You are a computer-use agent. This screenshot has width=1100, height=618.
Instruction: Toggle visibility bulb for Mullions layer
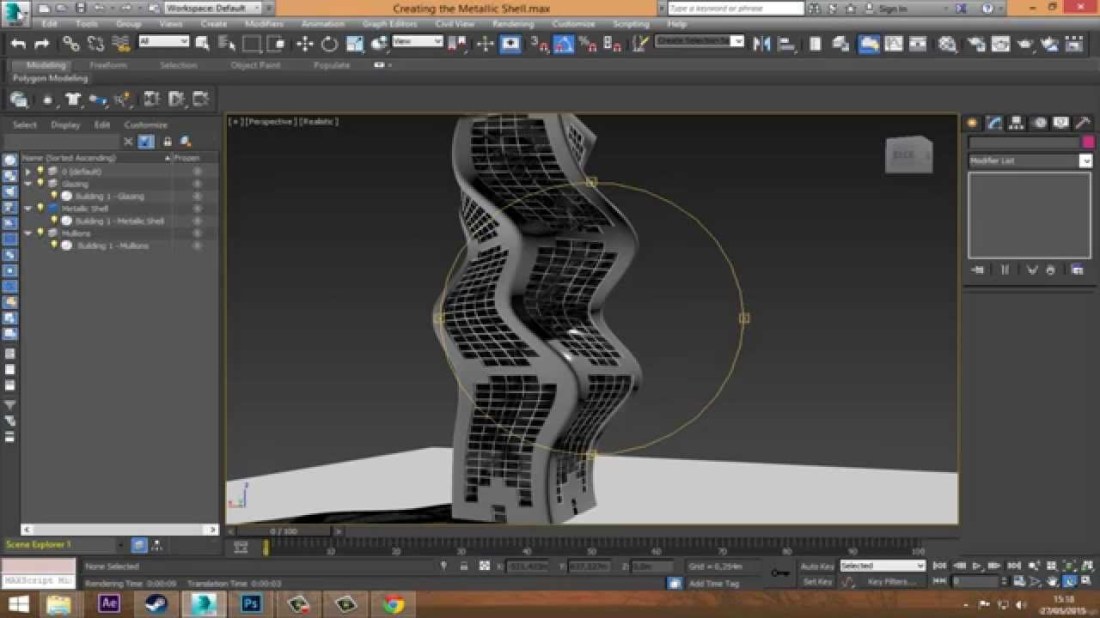click(41, 233)
